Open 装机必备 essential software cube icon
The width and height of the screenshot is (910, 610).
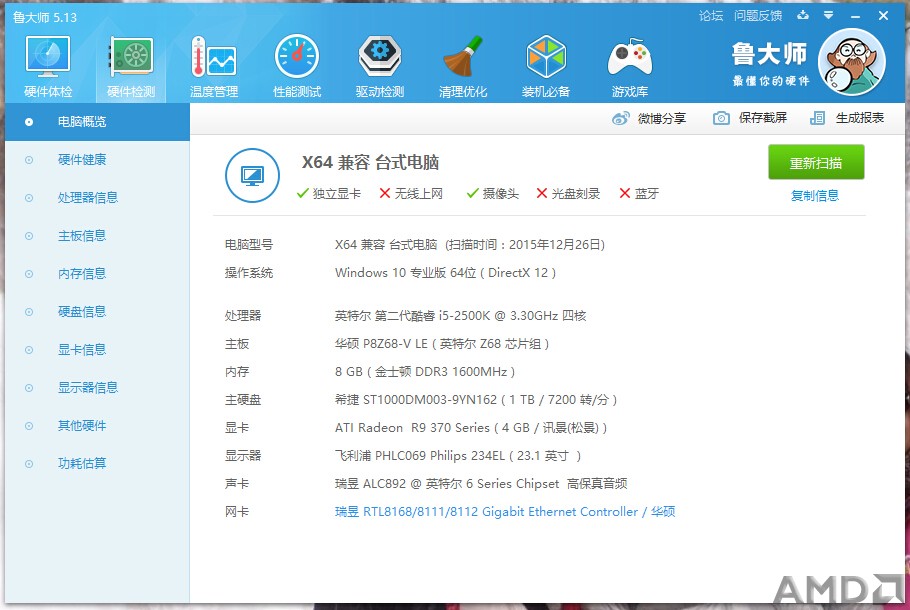click(x=546, y=66)
